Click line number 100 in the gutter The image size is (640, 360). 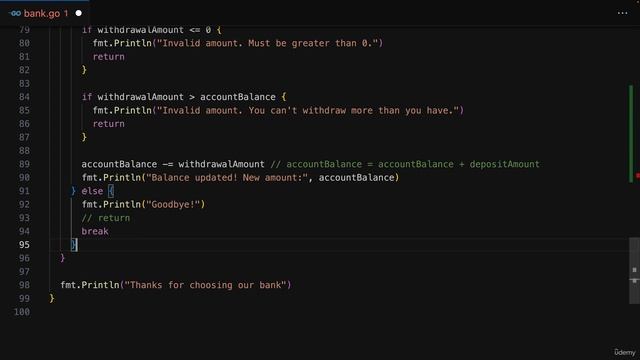point(22,312)
